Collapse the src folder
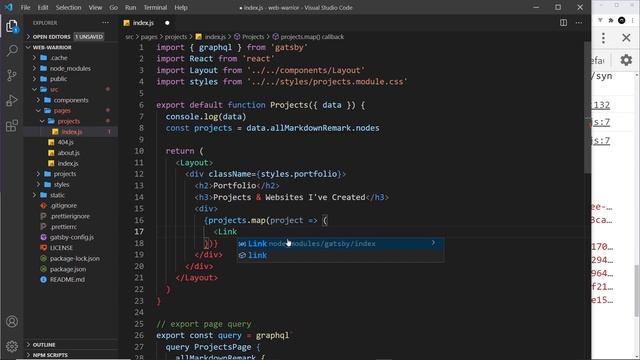This screenshot has height=360, width=640. (x=71, y=89)
